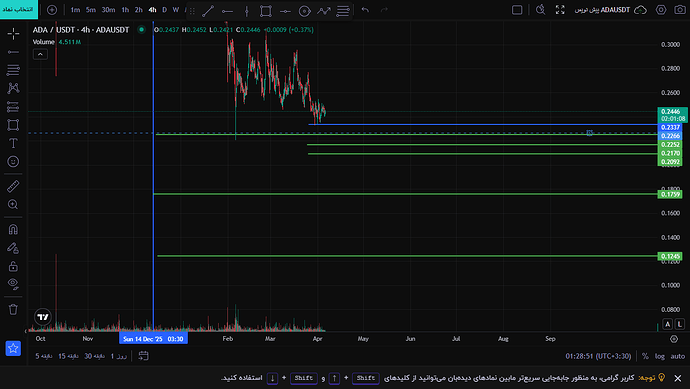Activate the zoom in tool
This screenshot has width=690, height=389.
(13, 205)
